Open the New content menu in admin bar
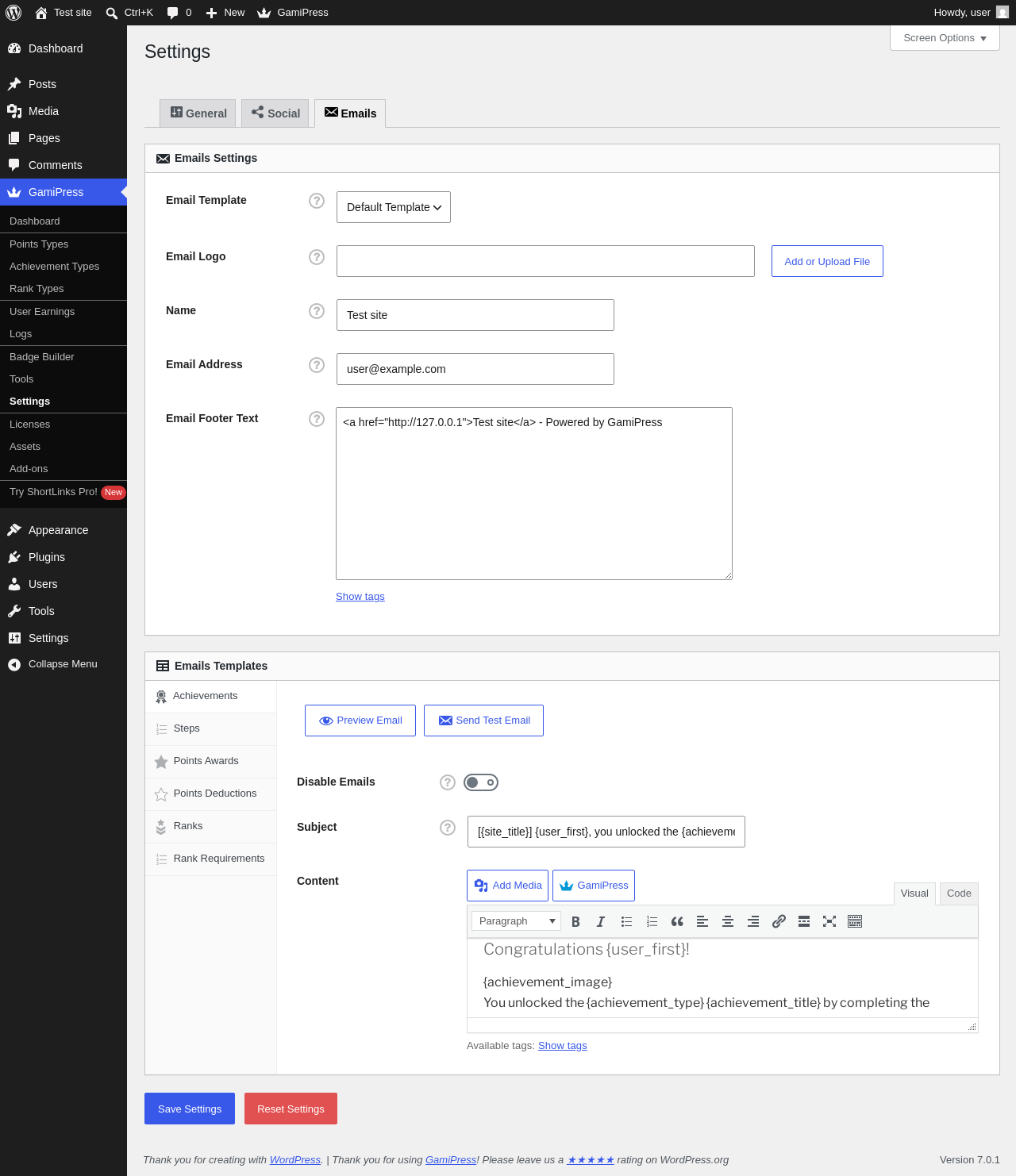Viewport: 1016px width, 1176px height. (x=225, y=13)
